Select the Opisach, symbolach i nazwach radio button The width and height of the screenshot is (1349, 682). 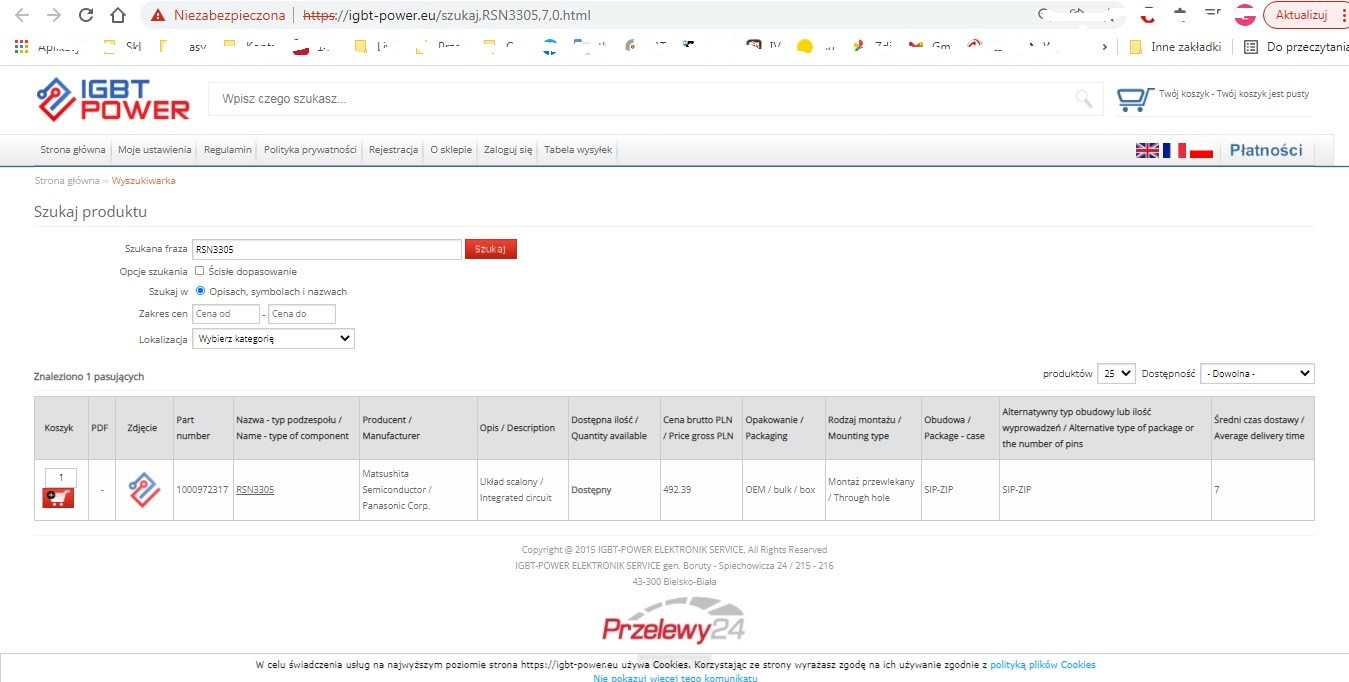200,291
